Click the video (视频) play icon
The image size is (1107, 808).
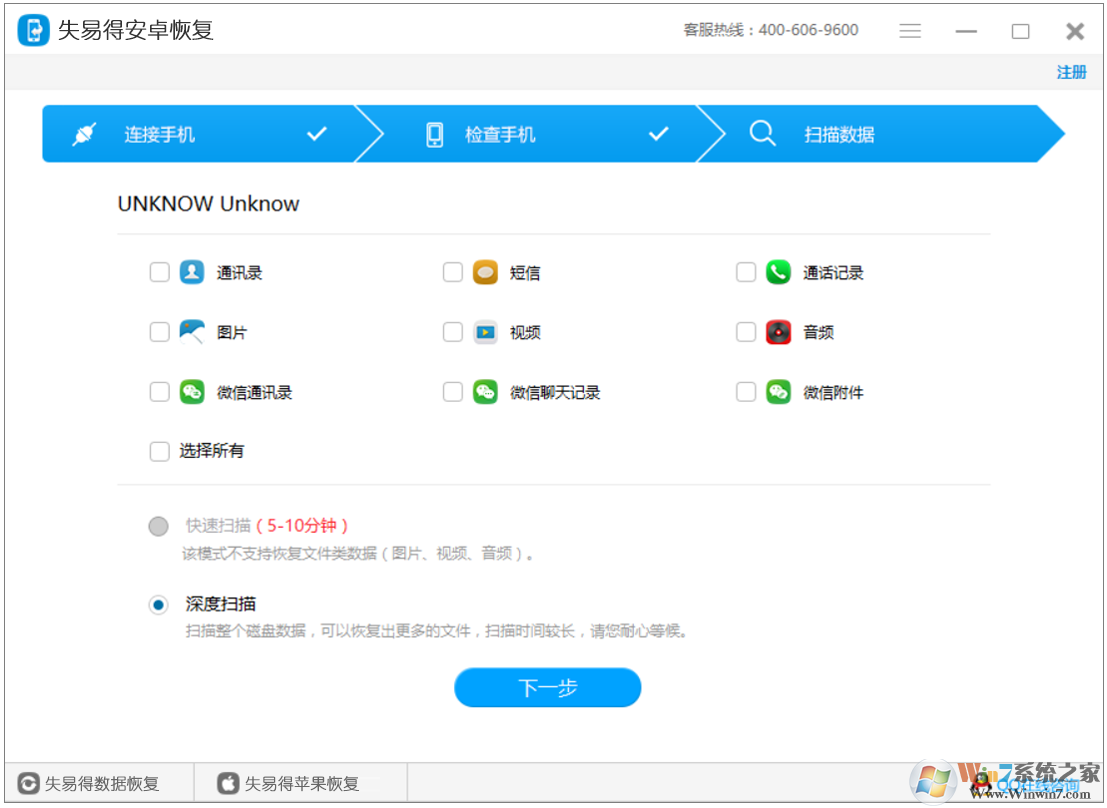[485, 332]
